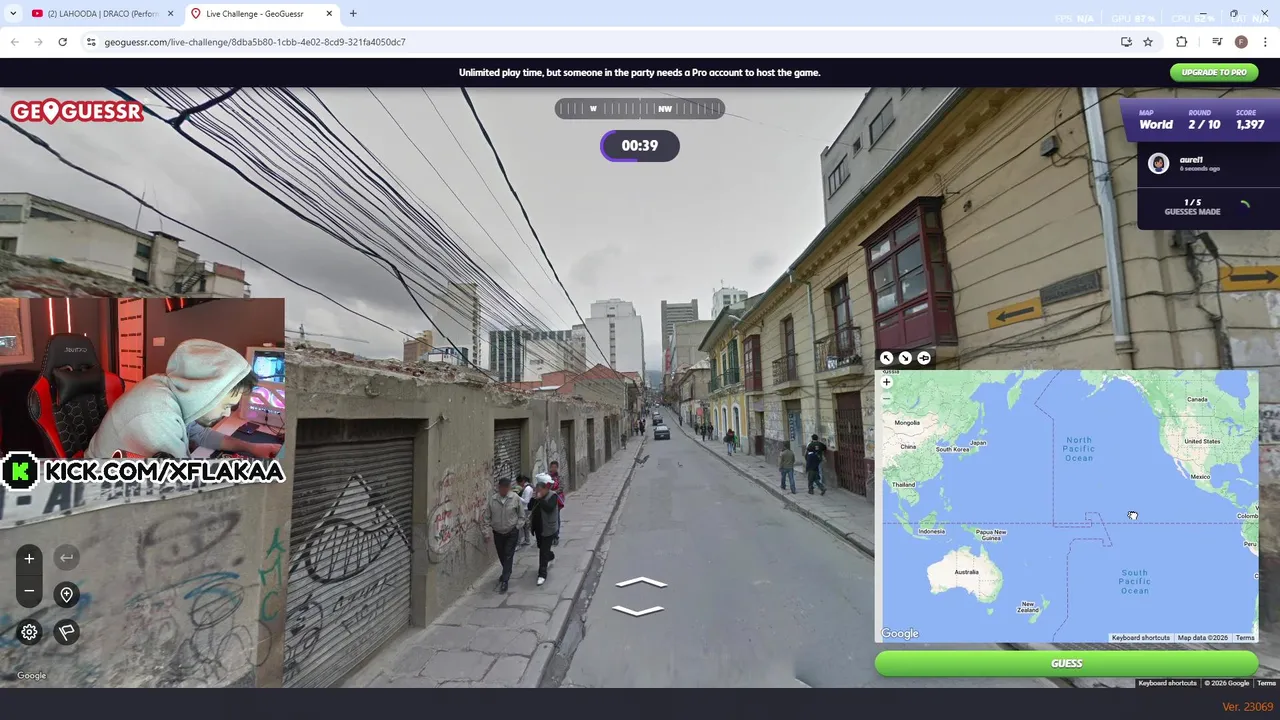
Task: Zoom in the street view with plus
Action: (x=29, y=559)
